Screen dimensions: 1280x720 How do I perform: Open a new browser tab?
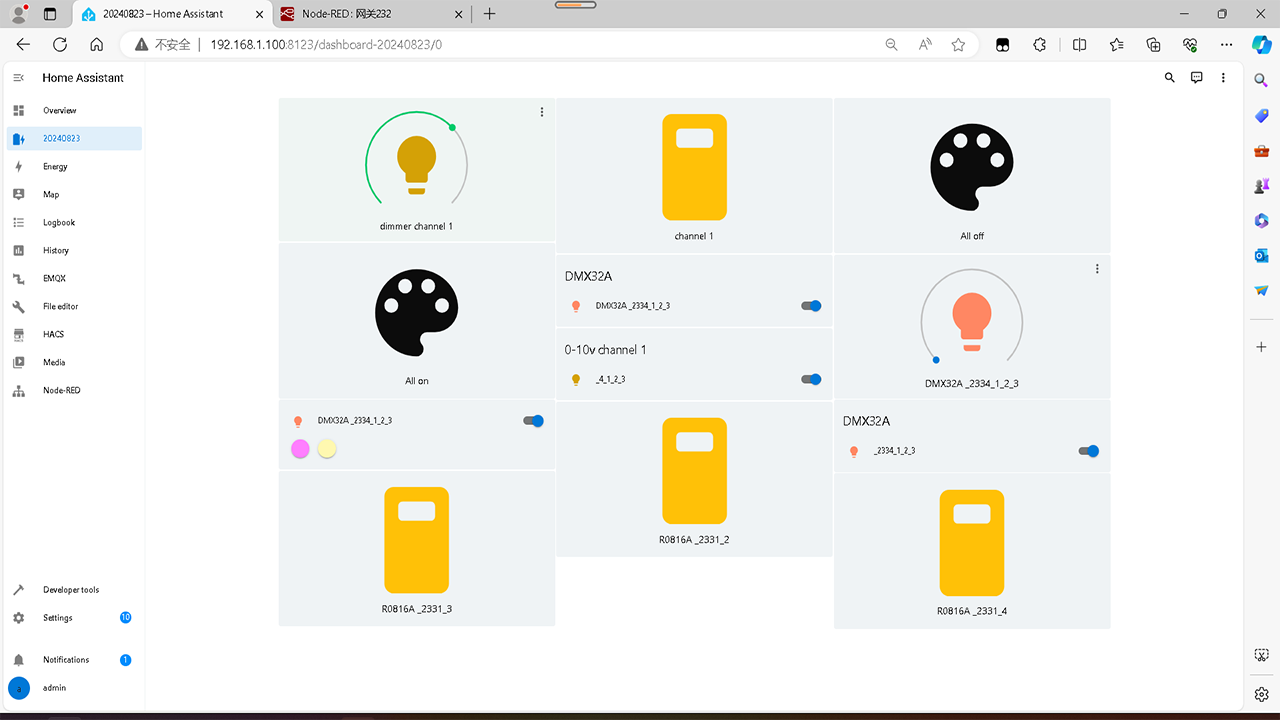489,14
